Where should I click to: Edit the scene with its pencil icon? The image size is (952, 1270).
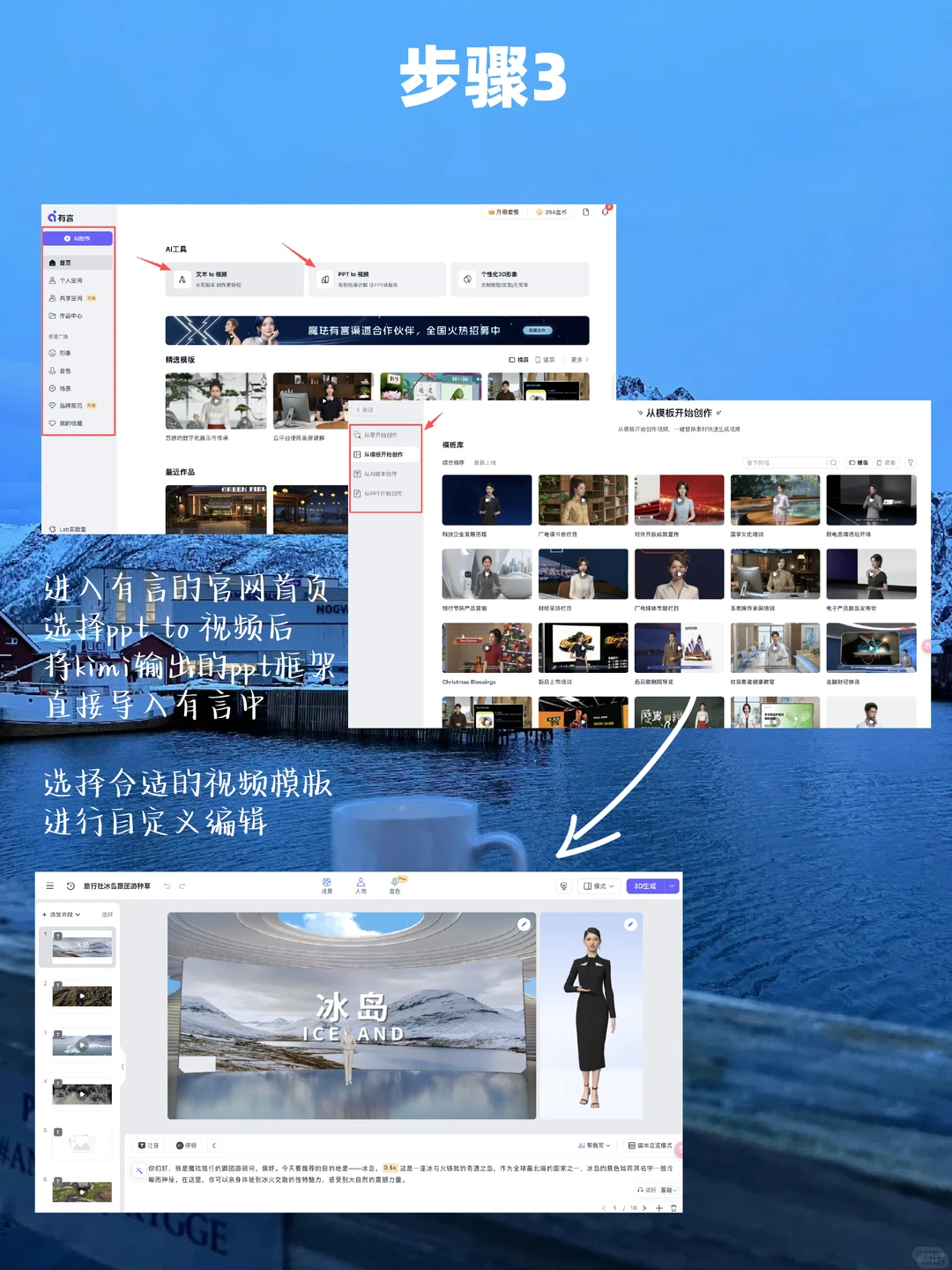[x=524, y=924]
